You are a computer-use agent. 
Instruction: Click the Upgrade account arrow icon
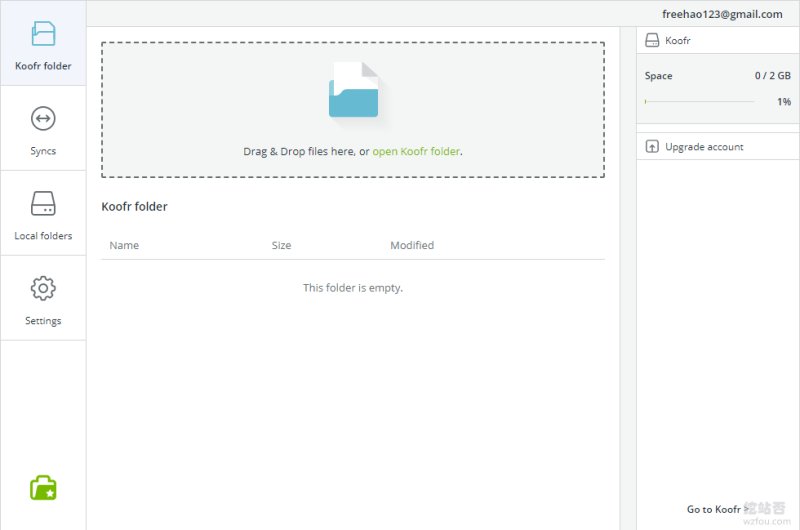click(652, 146)
